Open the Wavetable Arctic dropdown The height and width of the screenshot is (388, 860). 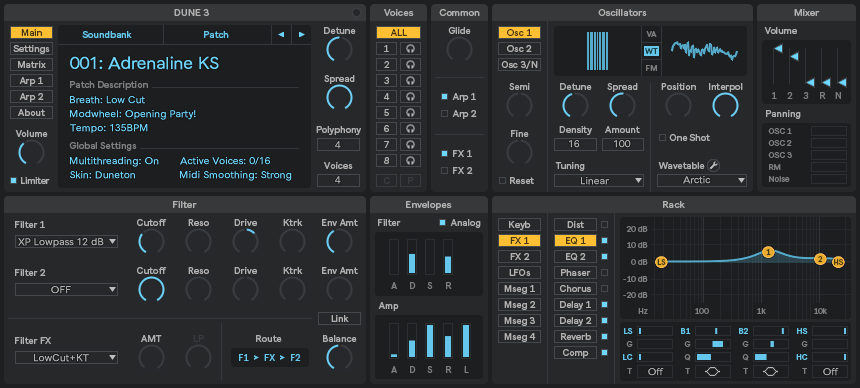coord(702,180)
